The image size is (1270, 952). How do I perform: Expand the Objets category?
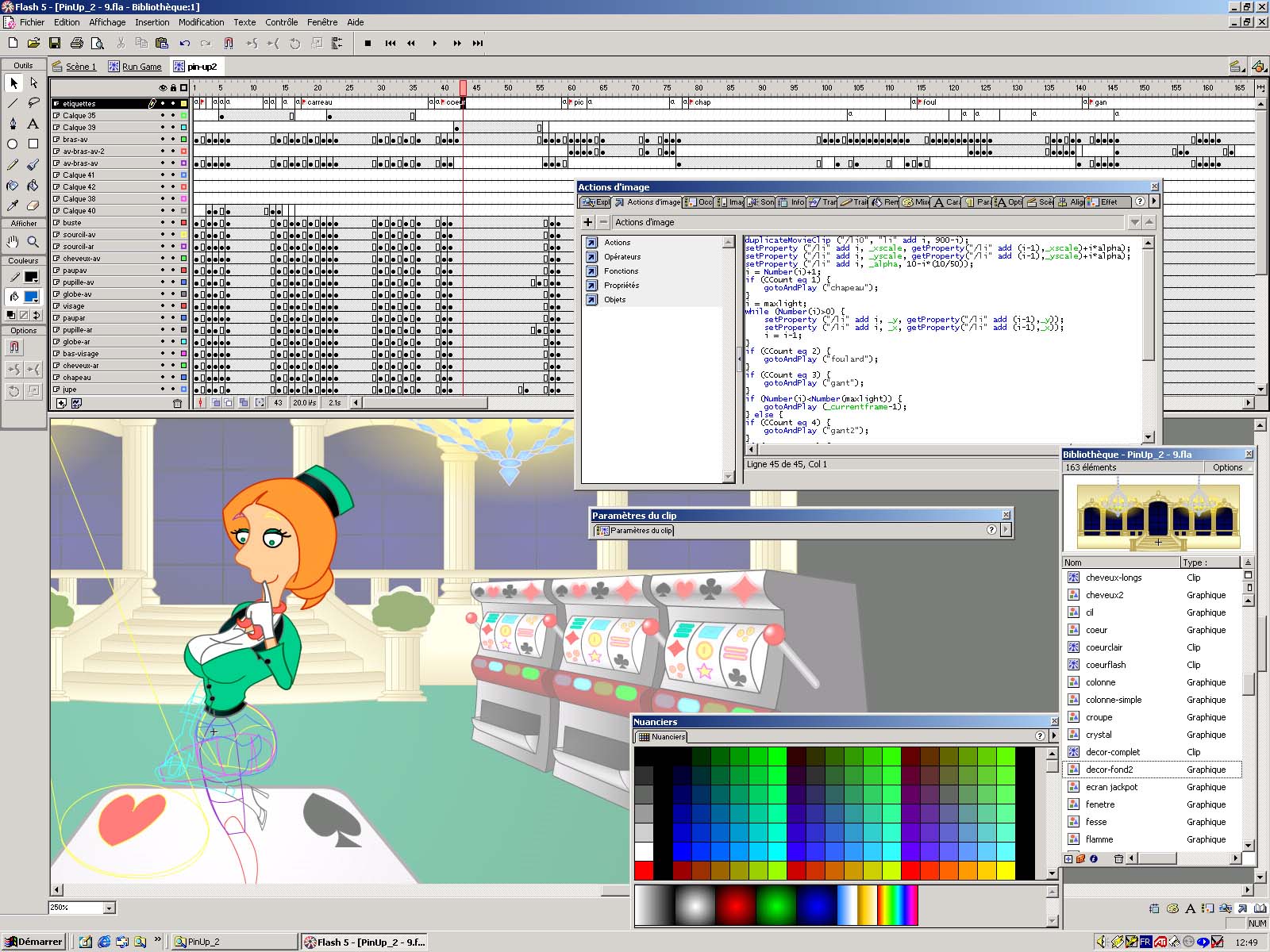pyautogui.click(x=592, y=300)
